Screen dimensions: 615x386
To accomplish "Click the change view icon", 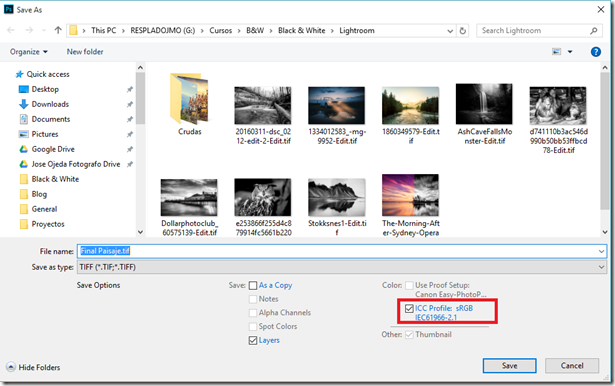I will 557,52.
